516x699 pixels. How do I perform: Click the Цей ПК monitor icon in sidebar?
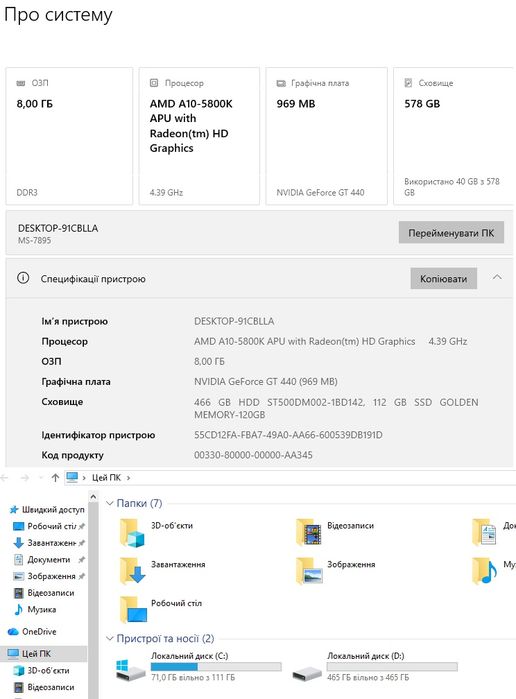click(13, 654)
